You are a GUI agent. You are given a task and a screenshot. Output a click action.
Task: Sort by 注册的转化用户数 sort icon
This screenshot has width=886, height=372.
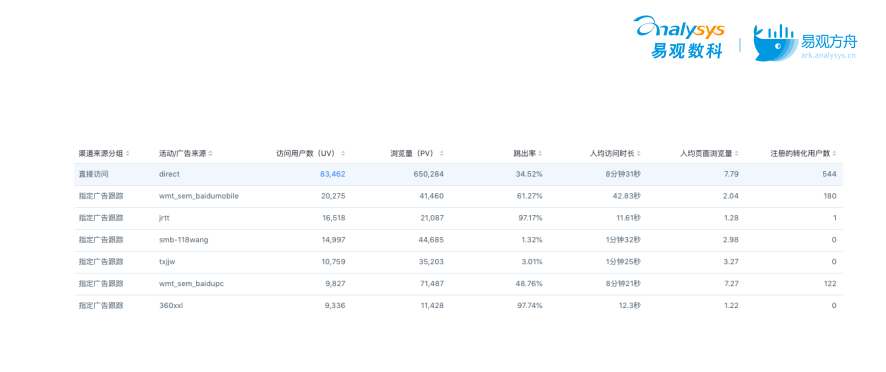[834, 153]
